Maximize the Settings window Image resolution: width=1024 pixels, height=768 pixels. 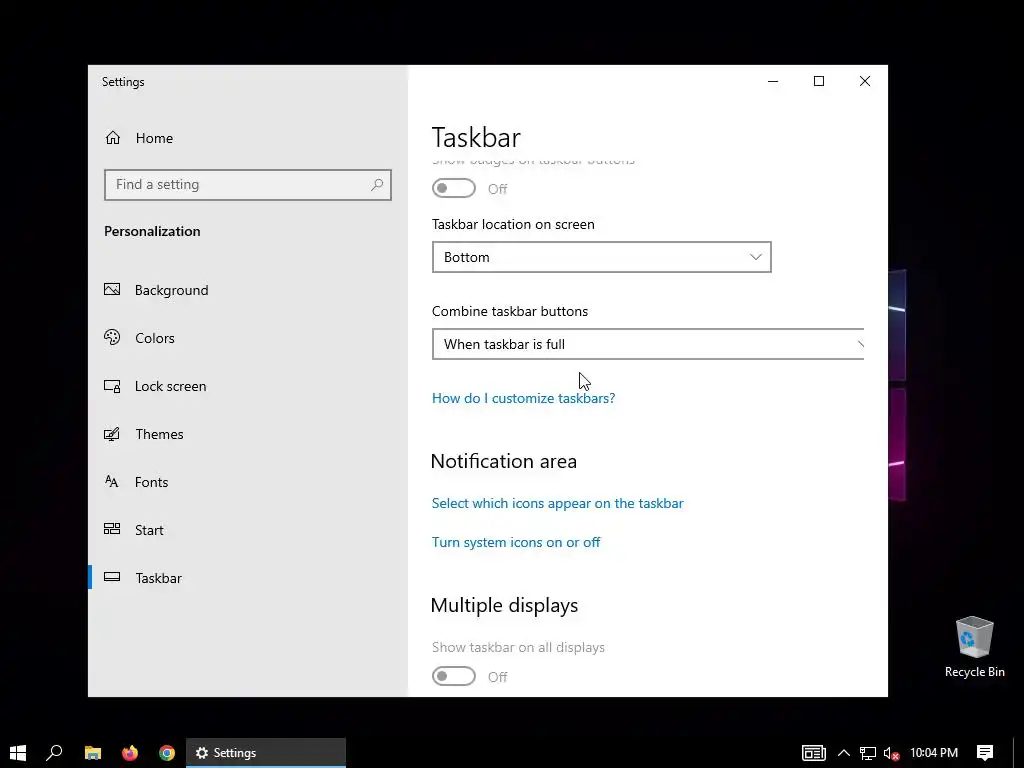point(819,81)
